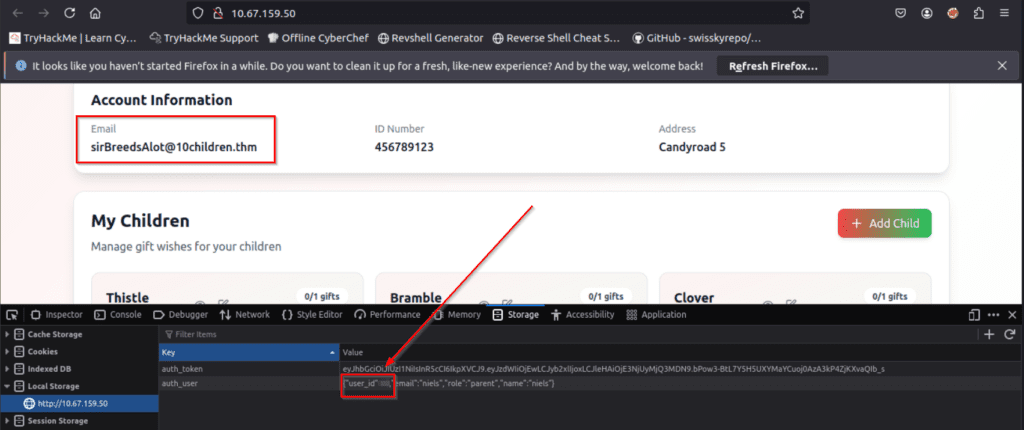
Task: Switch to the Console tab
Action: click(x=117, y=314)
